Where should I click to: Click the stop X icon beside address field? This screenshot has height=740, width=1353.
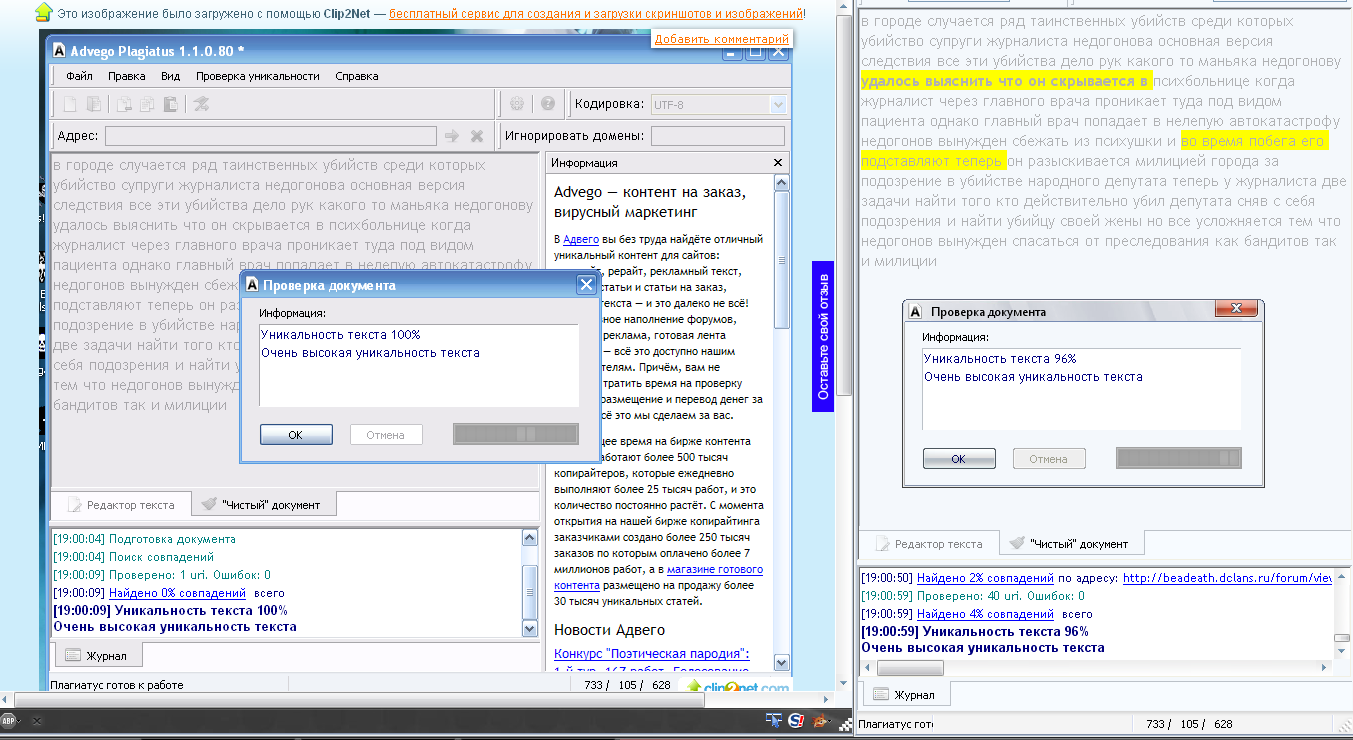(x=477, y=136)
